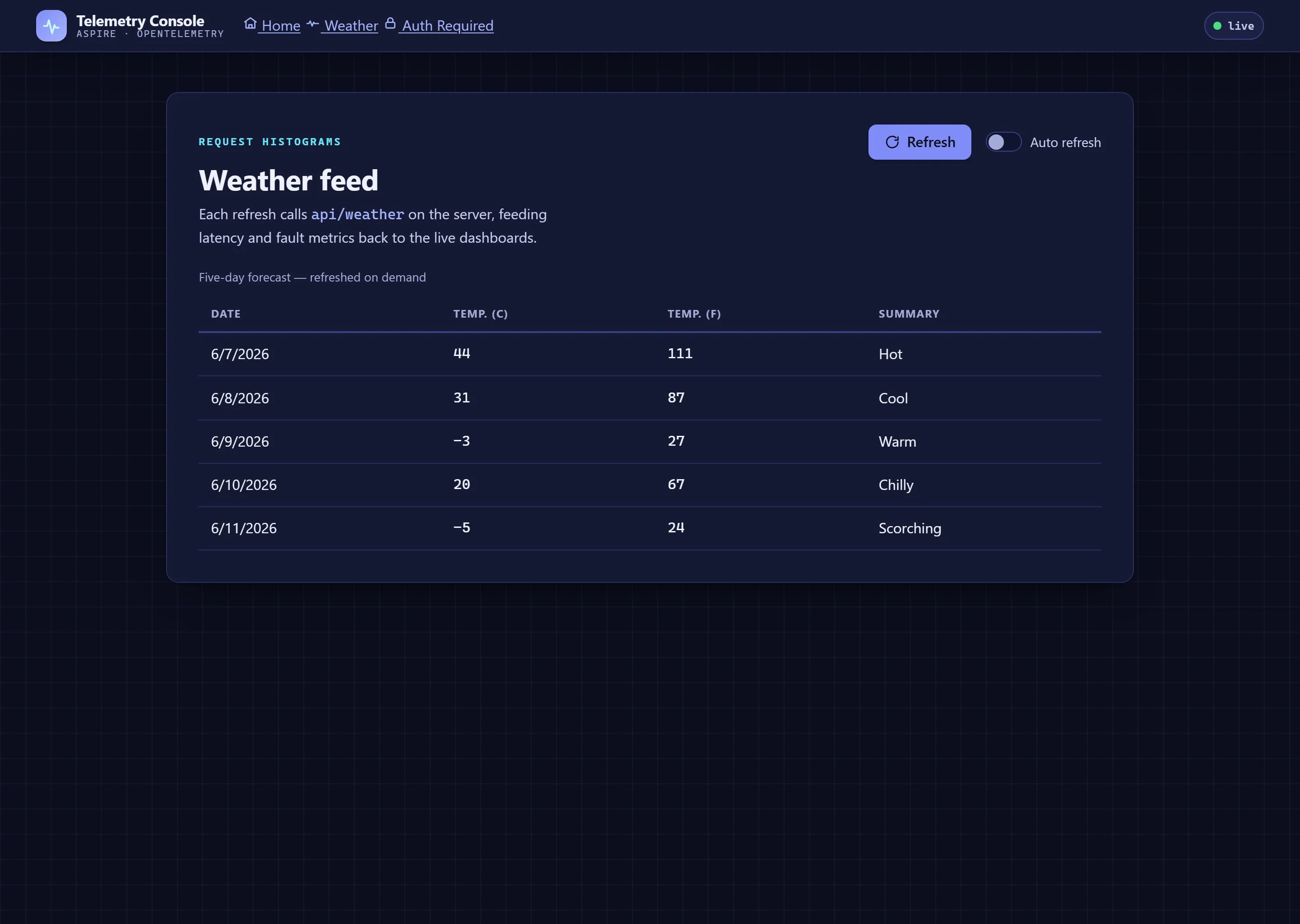Screen dimensions: 1300x924
Task: Click the api/weather code text
Action: click(357, 214)
